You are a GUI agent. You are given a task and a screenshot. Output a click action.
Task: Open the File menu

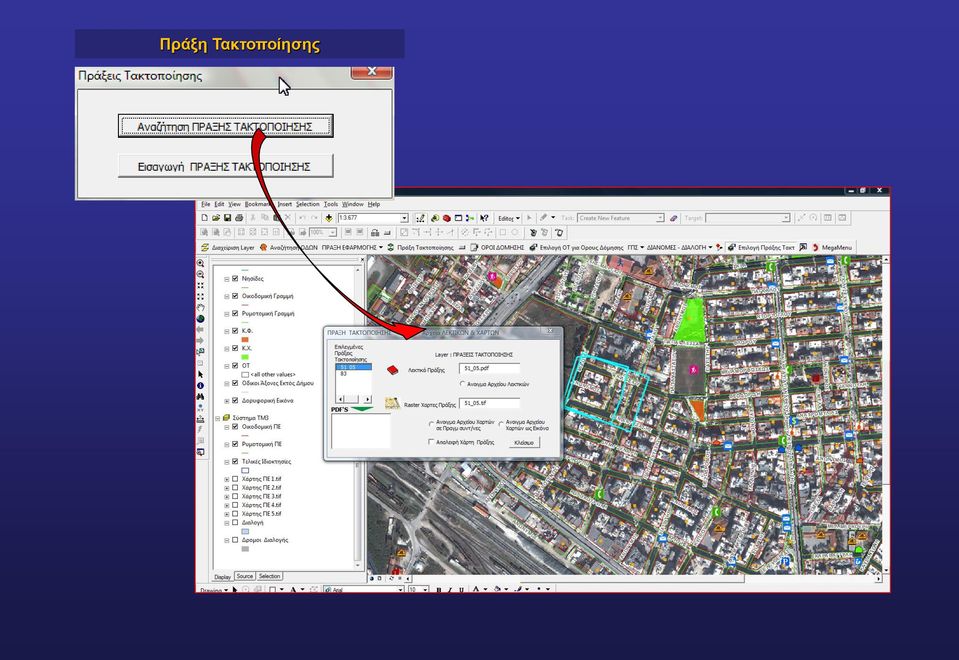click(x=206, y=204)
